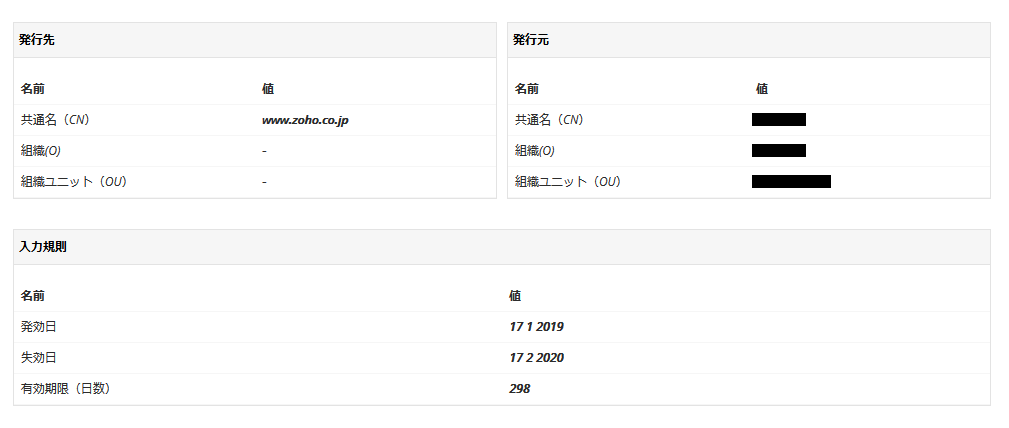Click 値 column header in 入力規則 table
1009x428 pixels.
click(x=515, y=296)
